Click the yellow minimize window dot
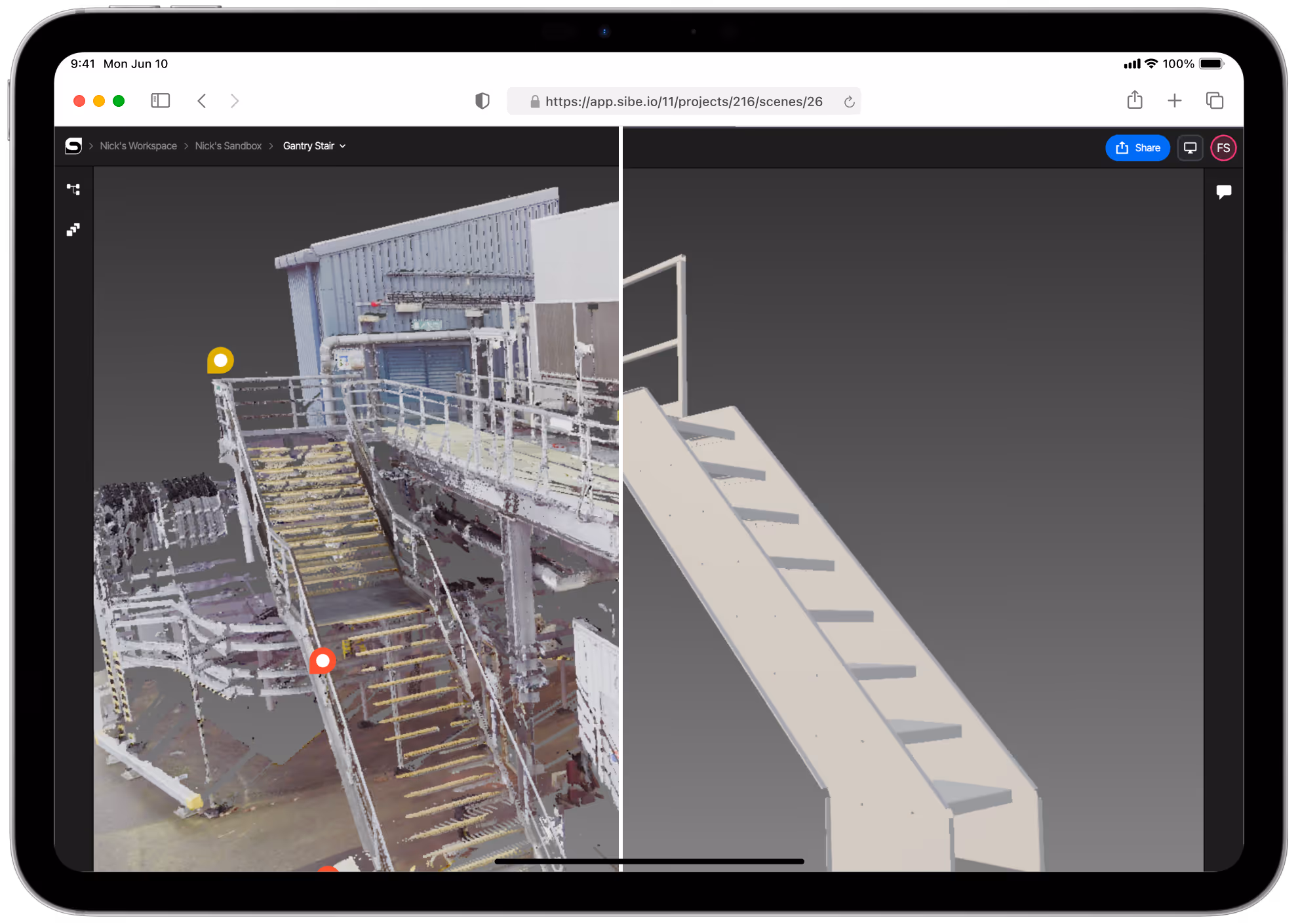Screen dimensions: 1298x924 coord(99,101)
